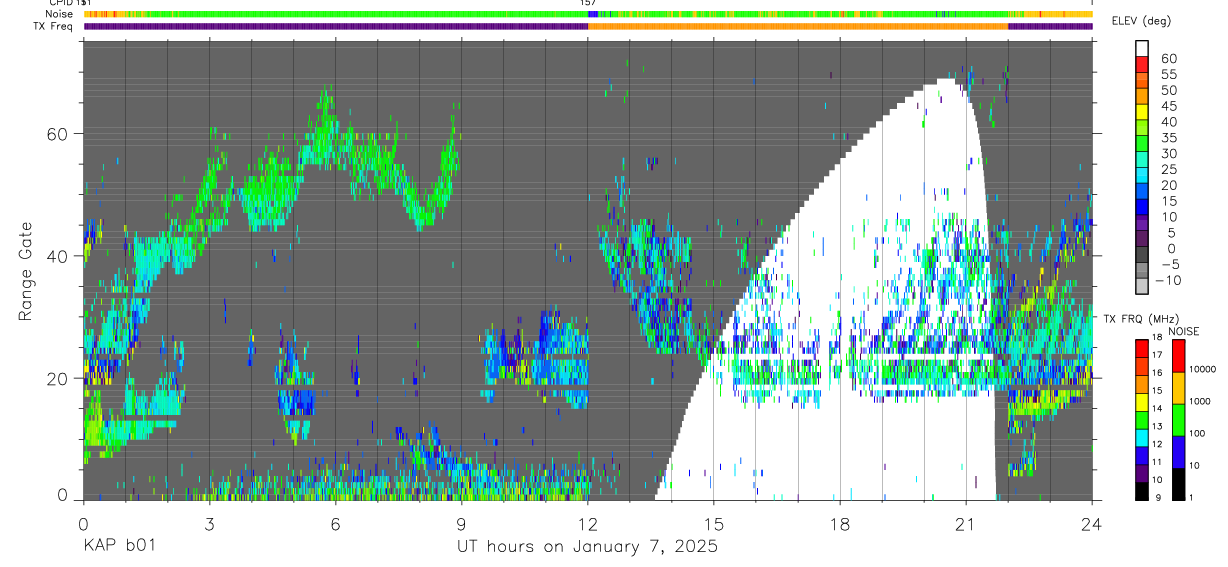Image resolution: width=1228 pixels, height=567 pixels.
Task: Click the purple TX Freq strip before 12 UT
Action: [x=335, y=26]
